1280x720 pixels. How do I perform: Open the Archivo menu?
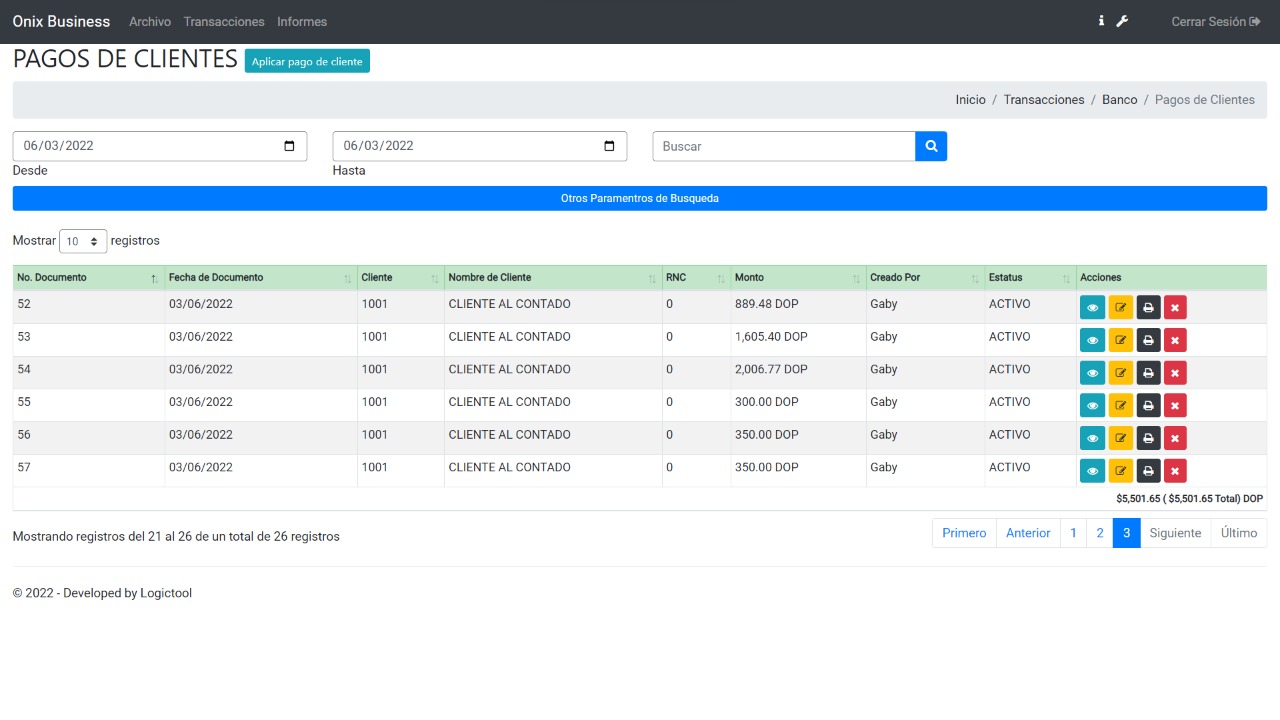tap(150, 21)
